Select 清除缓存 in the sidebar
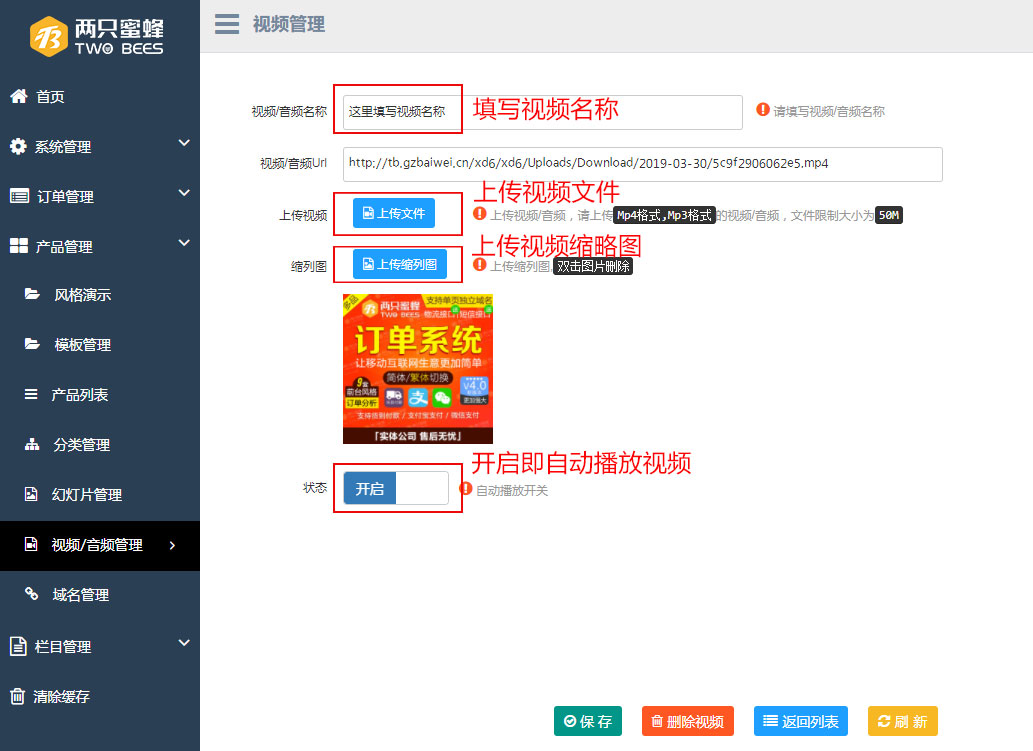This screenshot has height=751, width=1033. (100, 696)
